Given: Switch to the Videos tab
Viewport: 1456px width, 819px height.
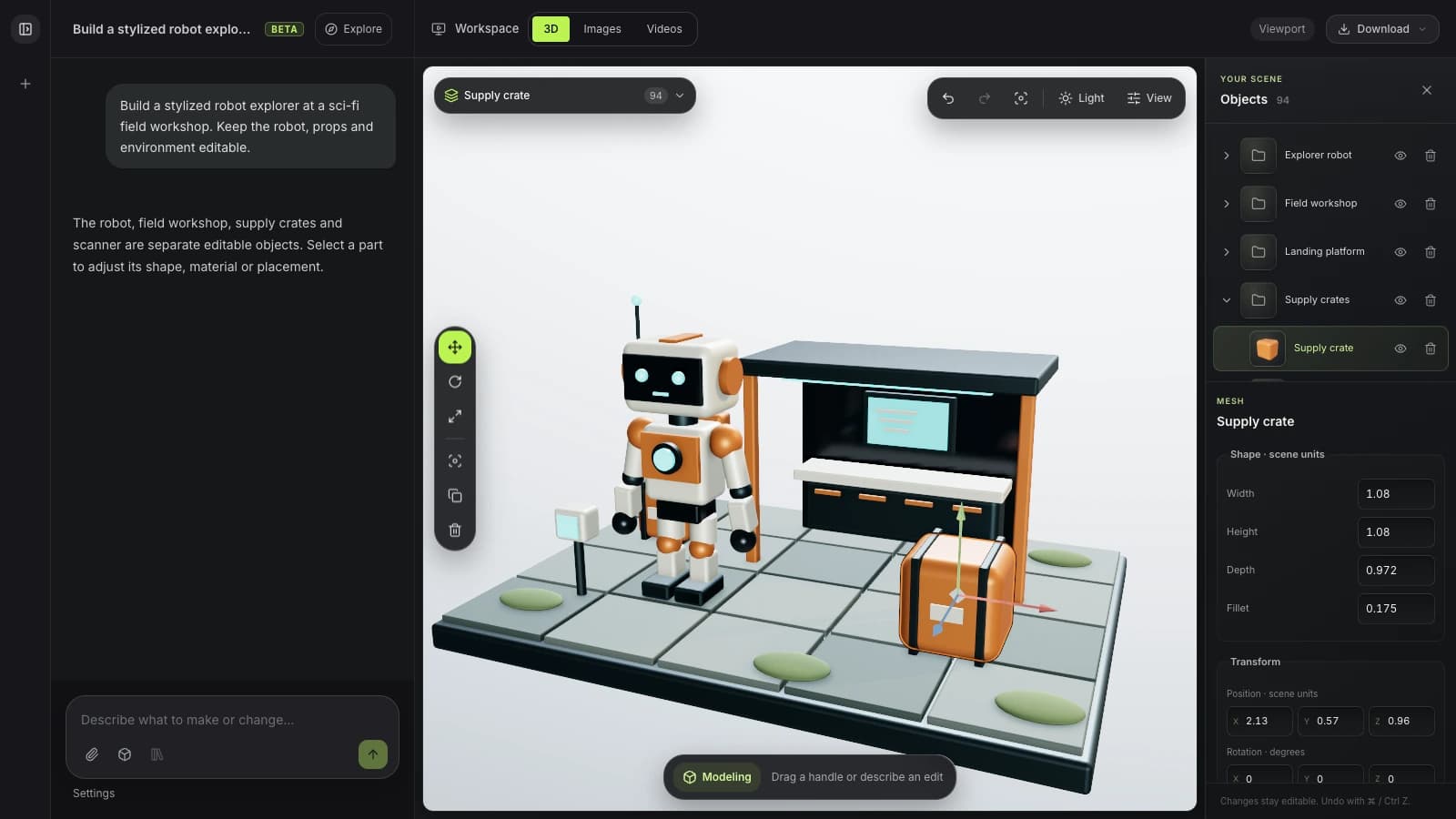Looking at the screenshot, I should tap(664, 29).
